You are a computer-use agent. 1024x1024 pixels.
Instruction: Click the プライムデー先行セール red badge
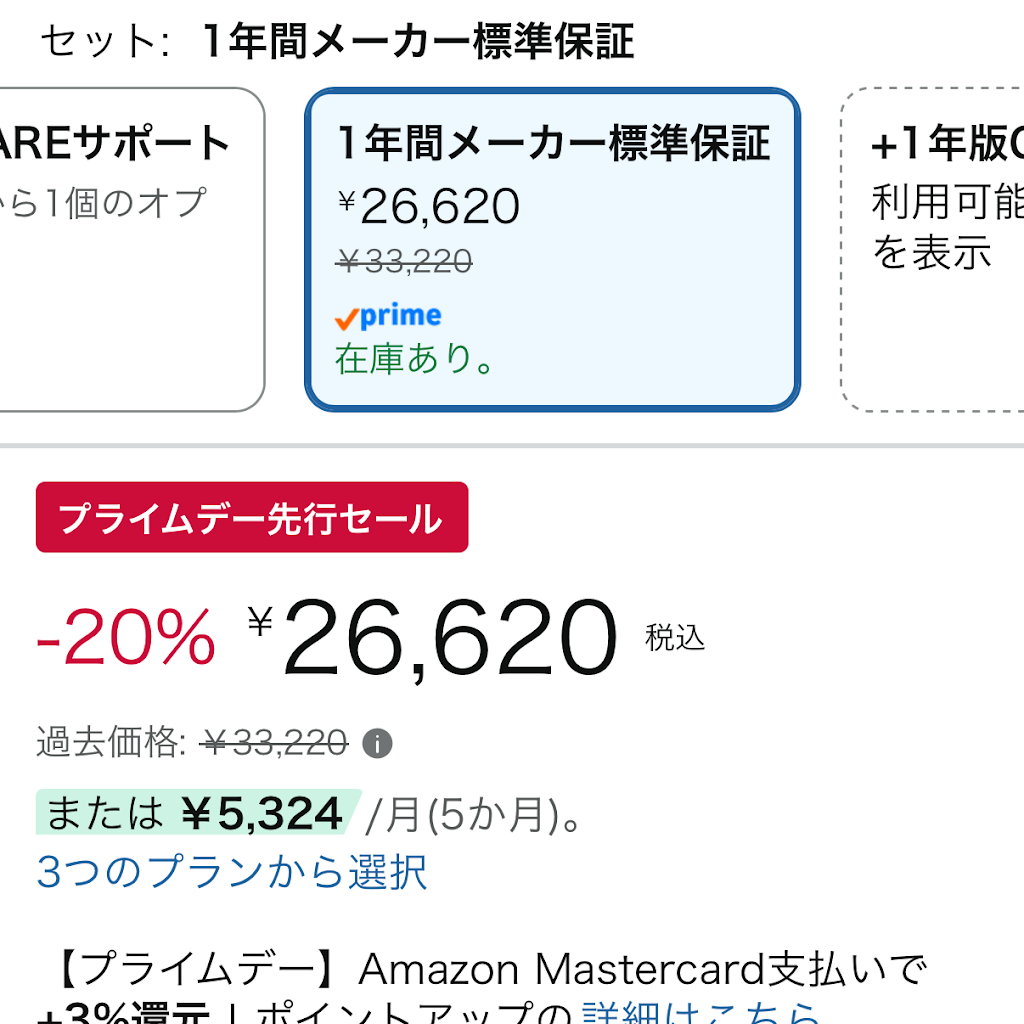[x=252, y=517]
